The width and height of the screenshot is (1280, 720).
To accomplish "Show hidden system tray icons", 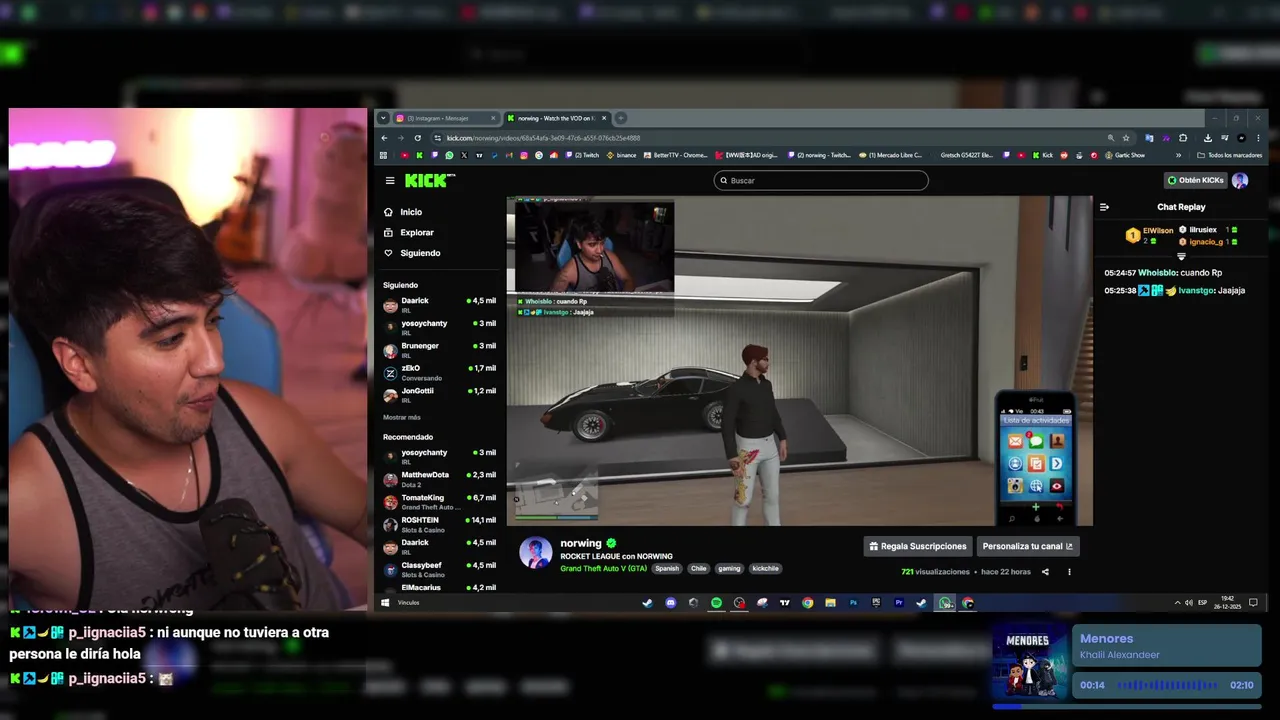I will point(1177,603).
